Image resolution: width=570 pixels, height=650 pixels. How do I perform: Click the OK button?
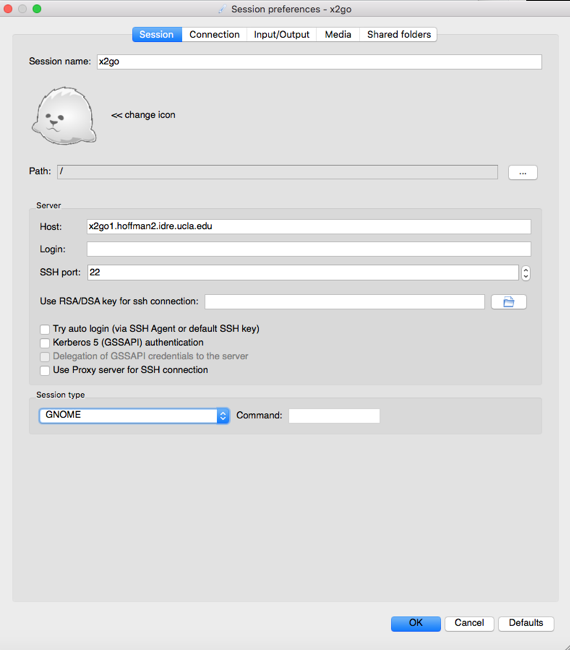416,623
